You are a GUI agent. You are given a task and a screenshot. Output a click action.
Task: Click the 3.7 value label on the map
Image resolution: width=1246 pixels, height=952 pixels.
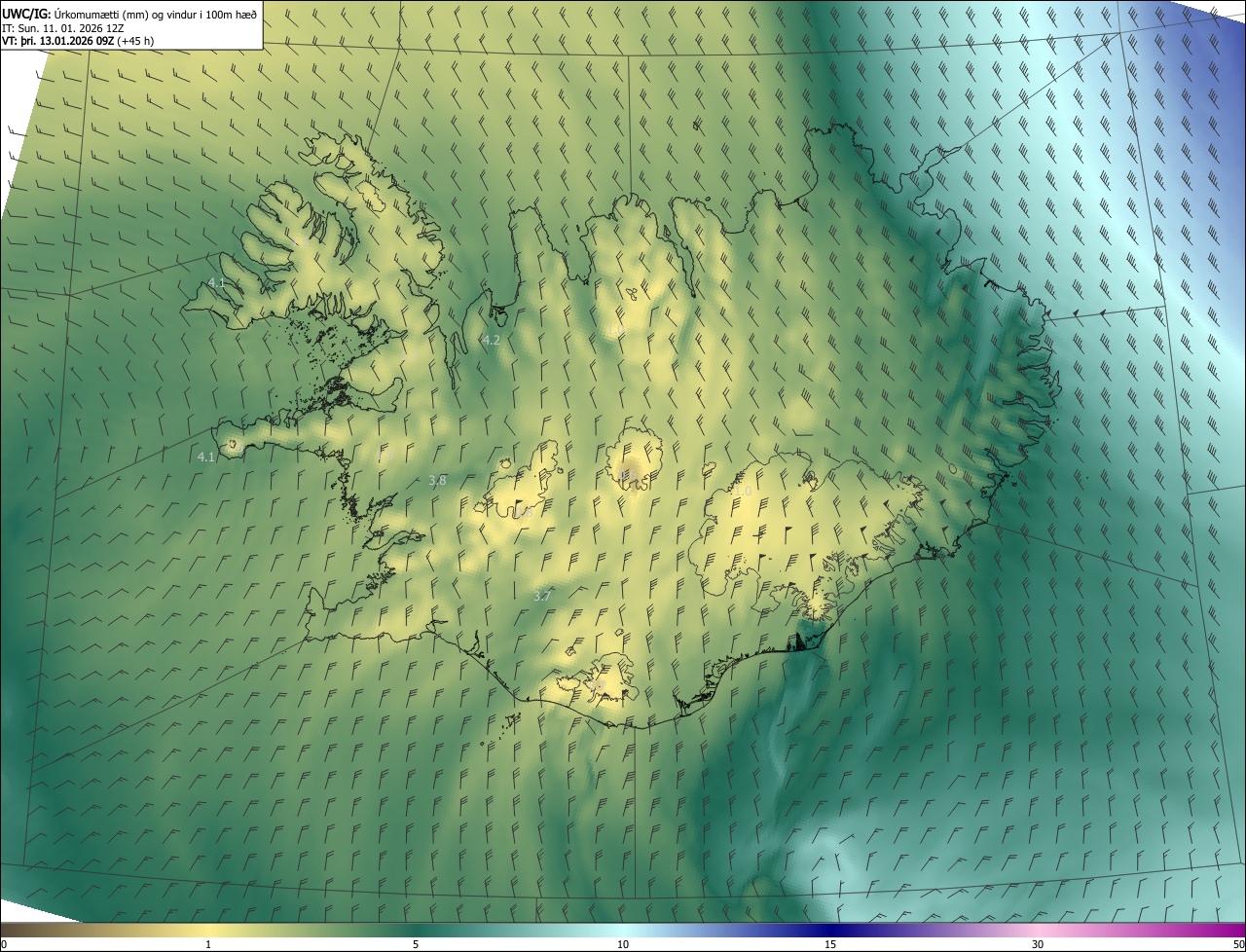542,595
